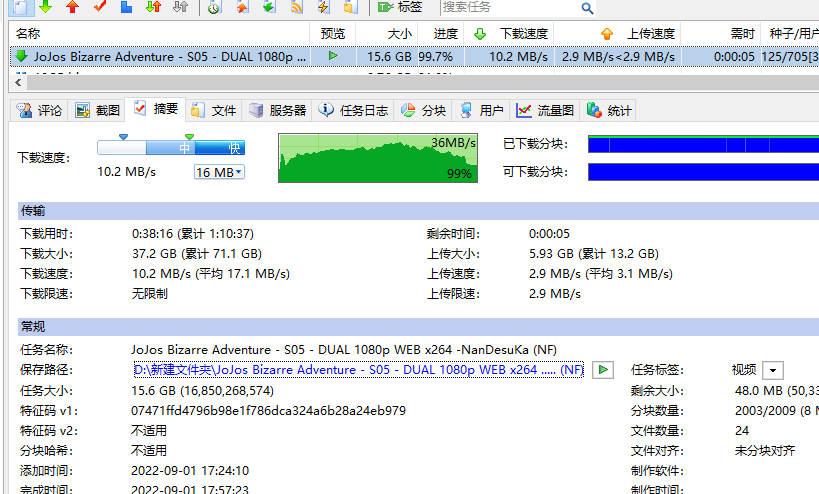Open the D:\新建文件夹 save path link

(x=358, y=370)
